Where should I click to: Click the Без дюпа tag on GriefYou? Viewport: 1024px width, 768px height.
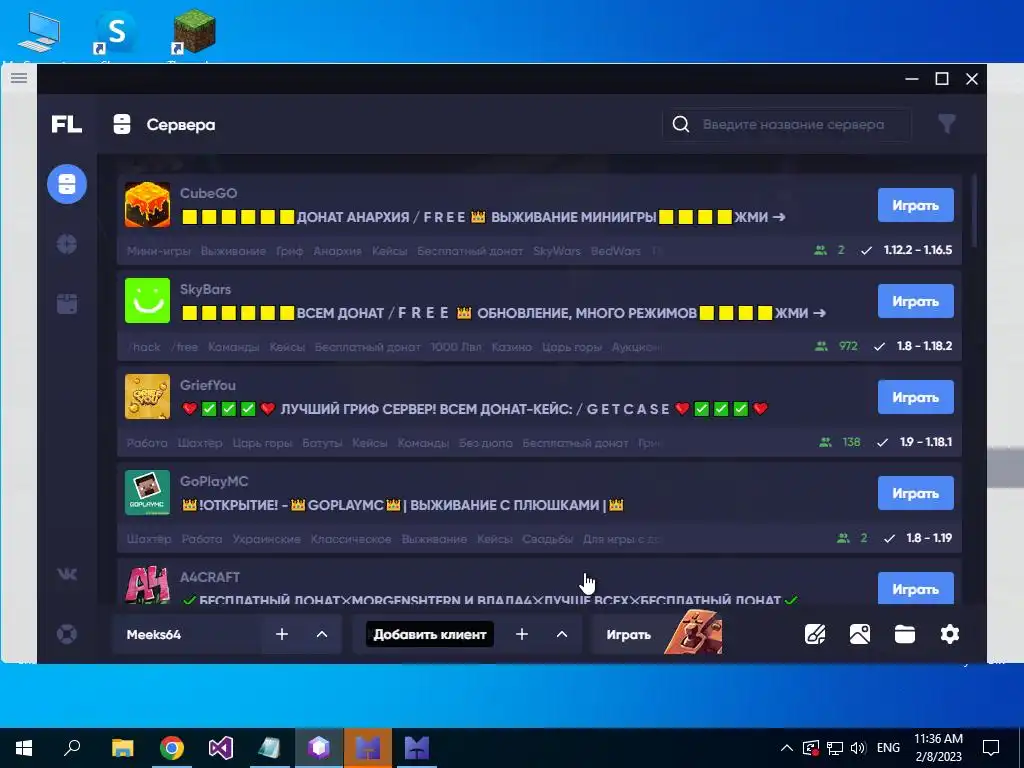click(485, 443)
